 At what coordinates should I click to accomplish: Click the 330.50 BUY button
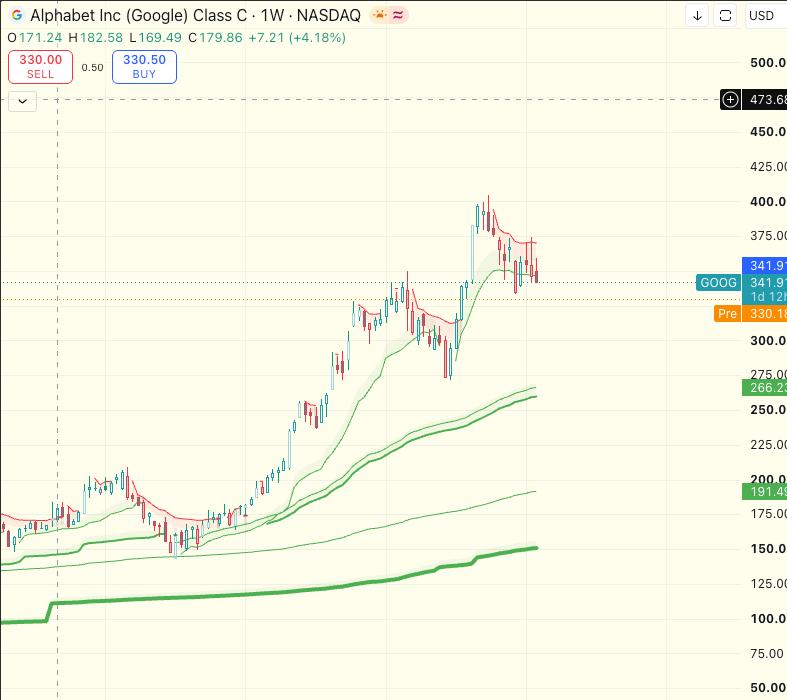[x=145, y=67]
